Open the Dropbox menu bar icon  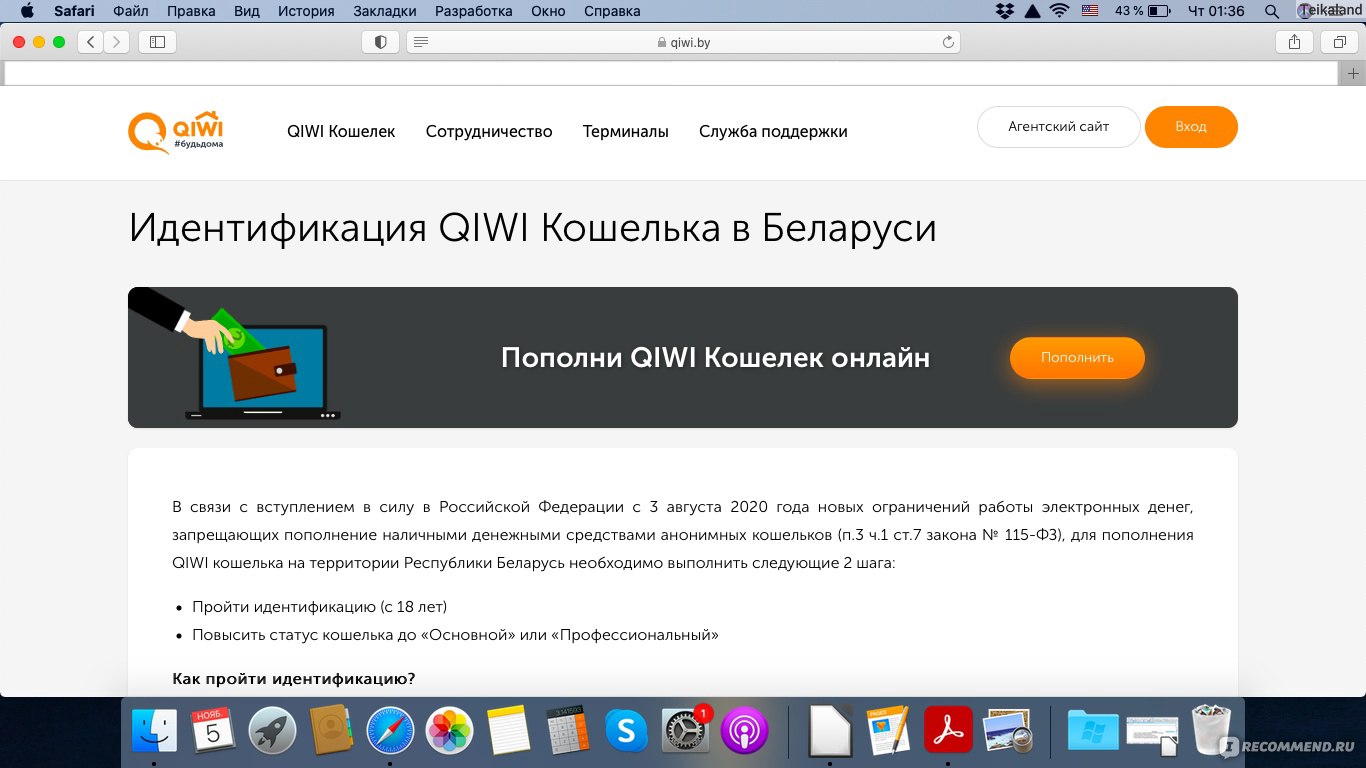pos(1005,11)
